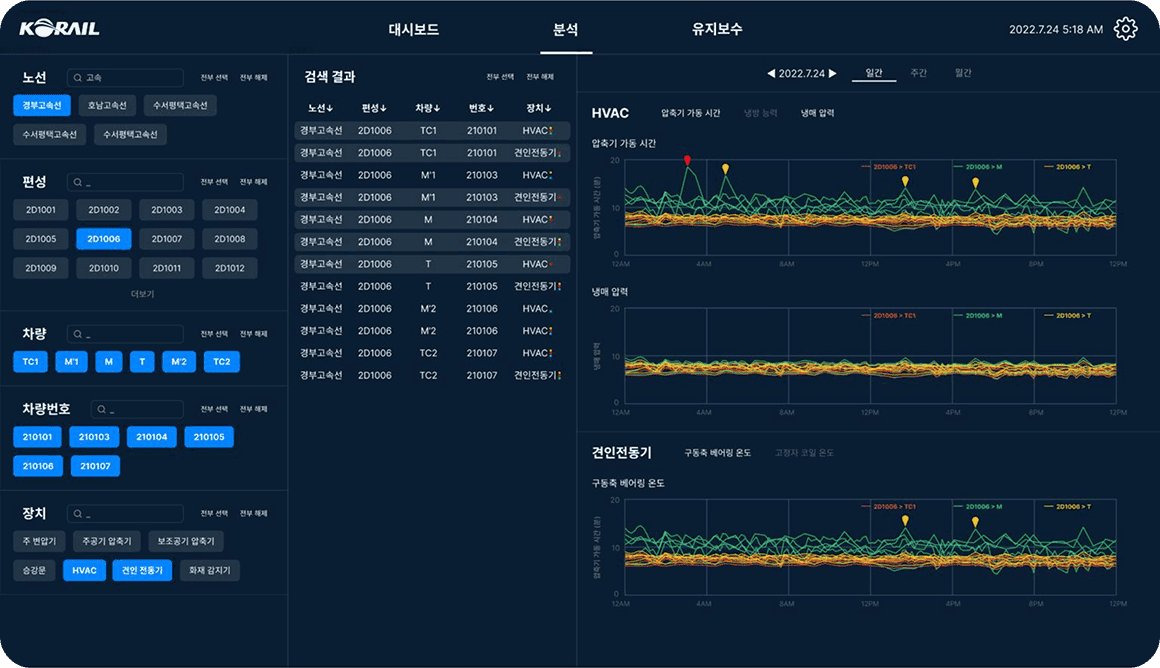This screenshot has width=1160, height=668.
Task: Open settings via the gear icon
Action: point(1125,29)
